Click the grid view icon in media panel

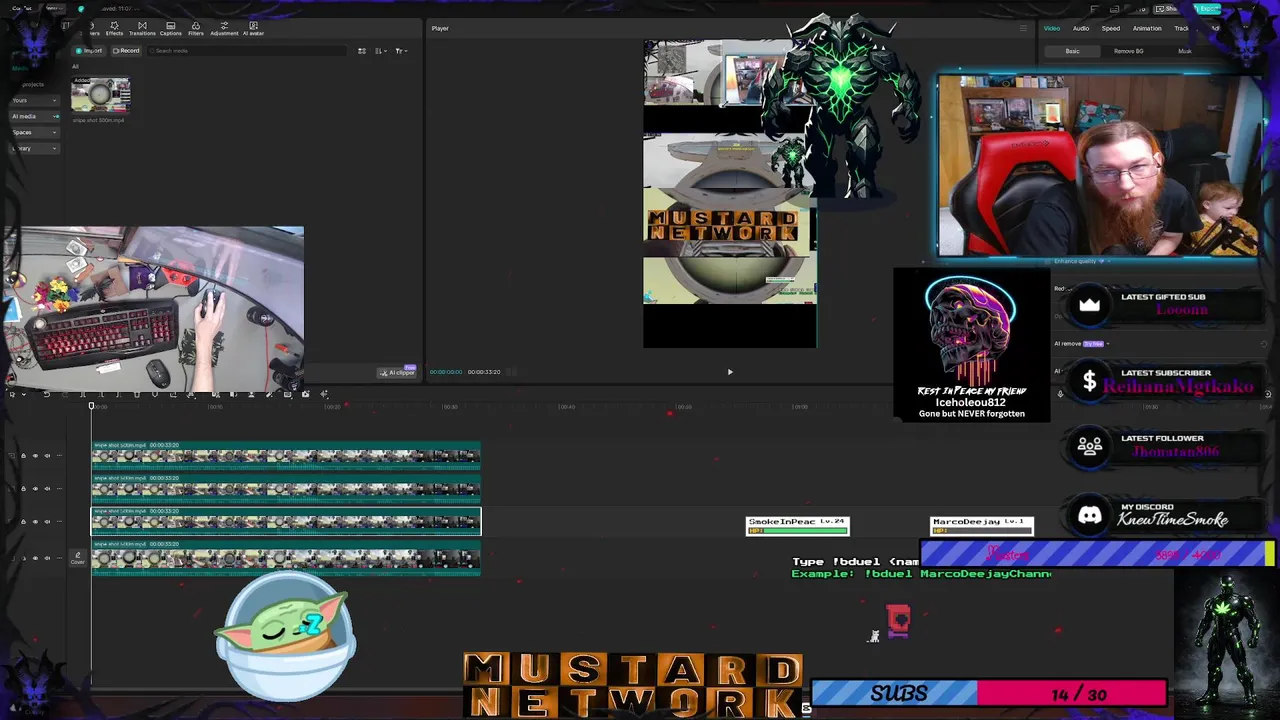point(362,50)
